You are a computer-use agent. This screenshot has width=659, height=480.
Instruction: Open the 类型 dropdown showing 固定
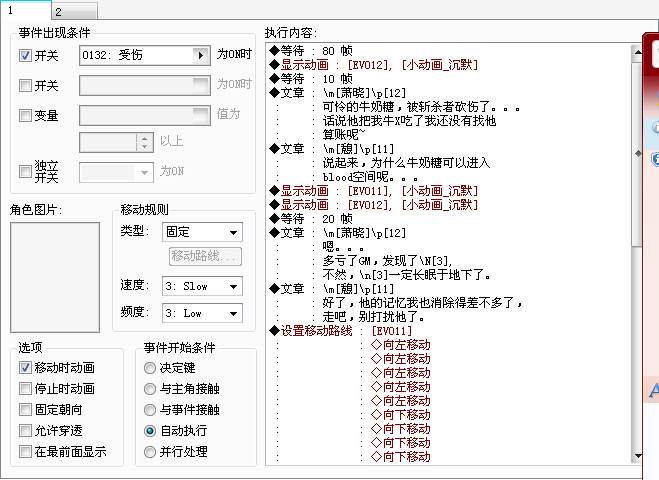pyautogui.click(x=202, y=232)
